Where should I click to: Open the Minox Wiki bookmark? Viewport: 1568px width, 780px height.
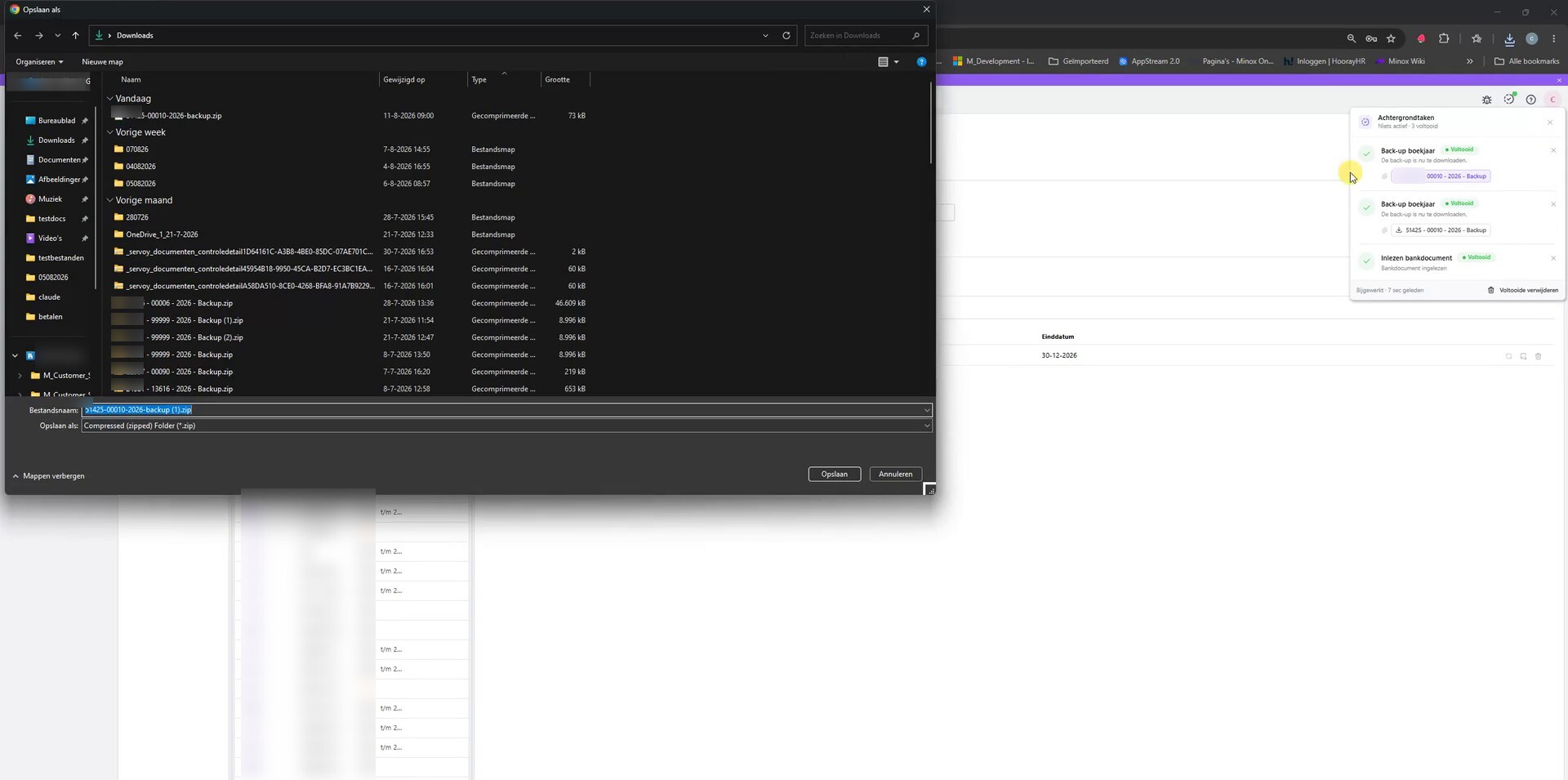click(1400, 61)
